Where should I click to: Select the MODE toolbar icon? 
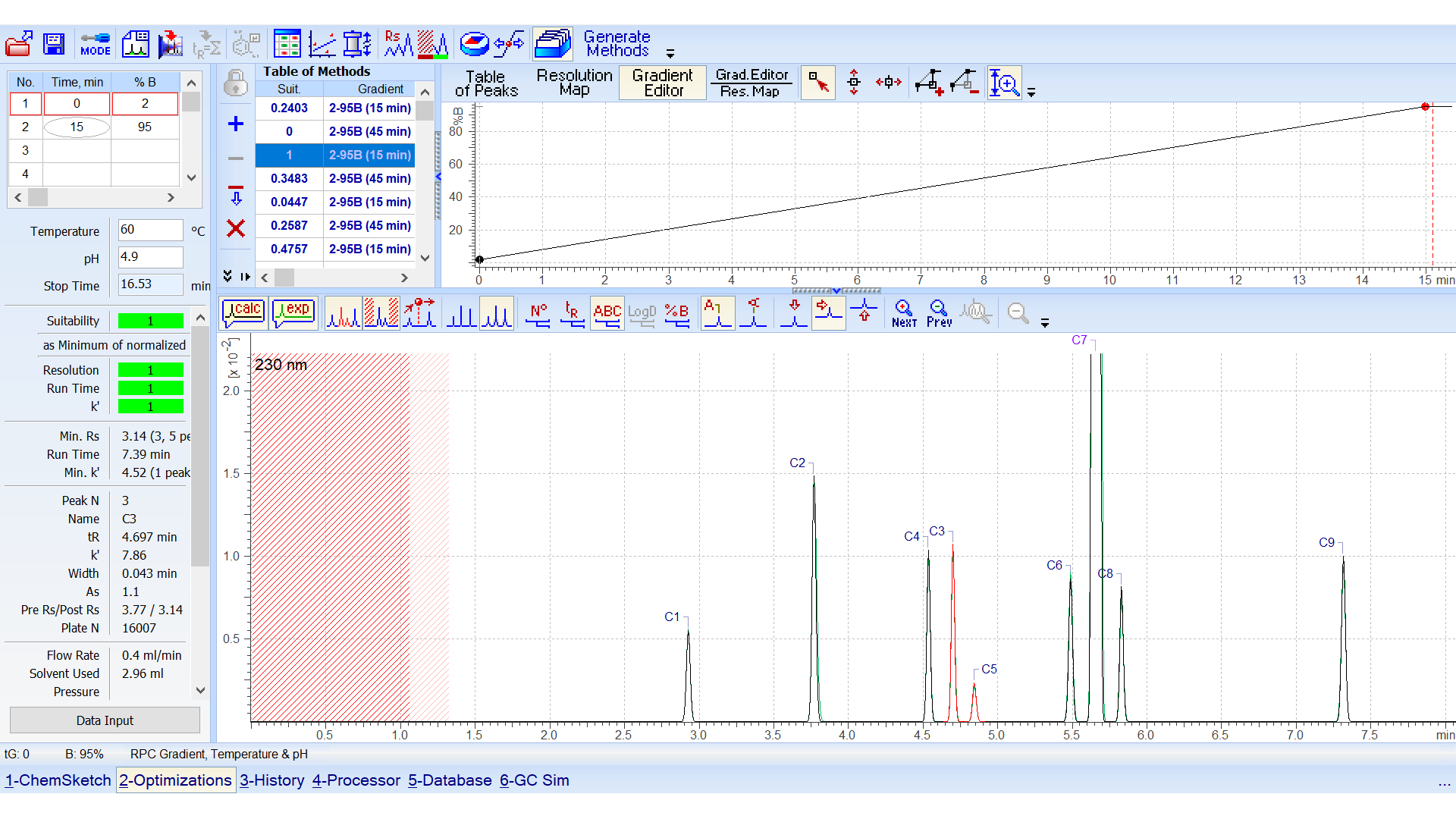(95, 44)
